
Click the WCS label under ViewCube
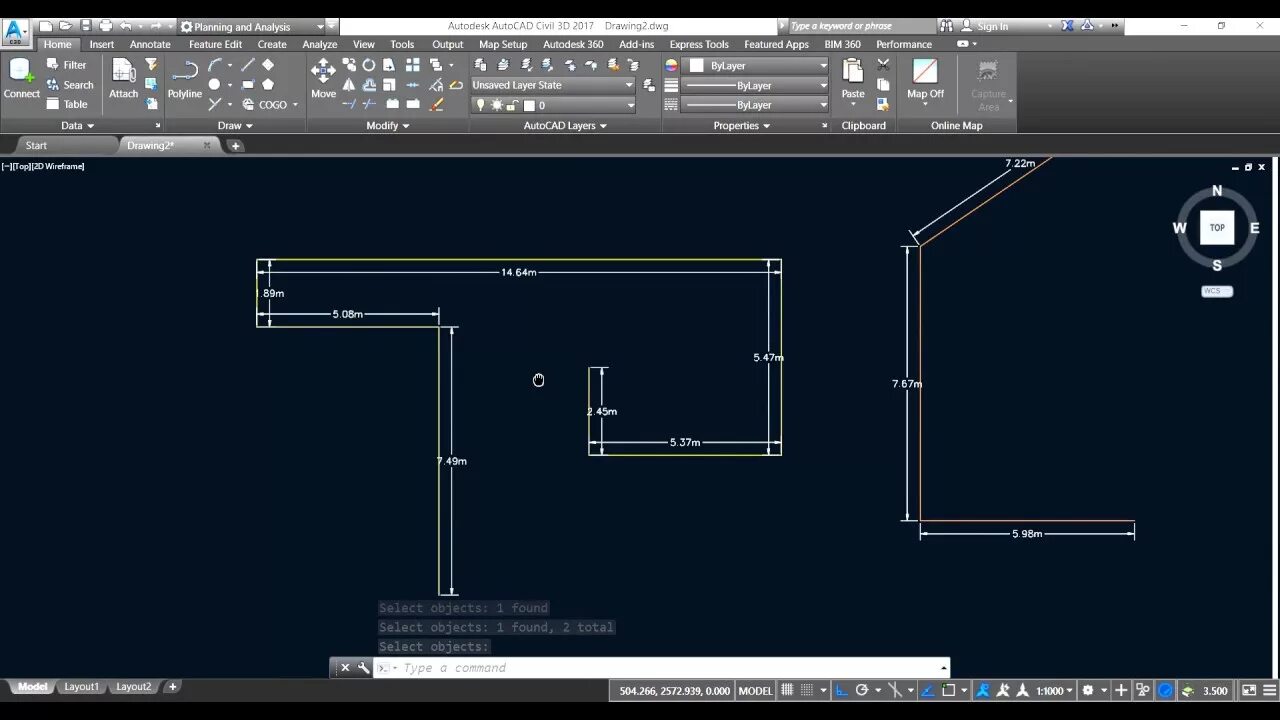click(1217, 291)
